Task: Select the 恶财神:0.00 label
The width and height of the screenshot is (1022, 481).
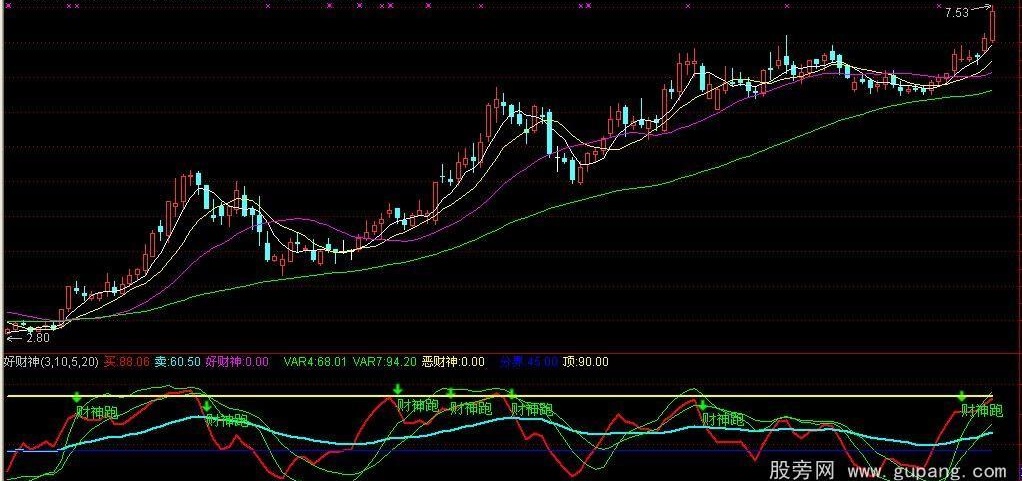Action: tap(453, 362)
